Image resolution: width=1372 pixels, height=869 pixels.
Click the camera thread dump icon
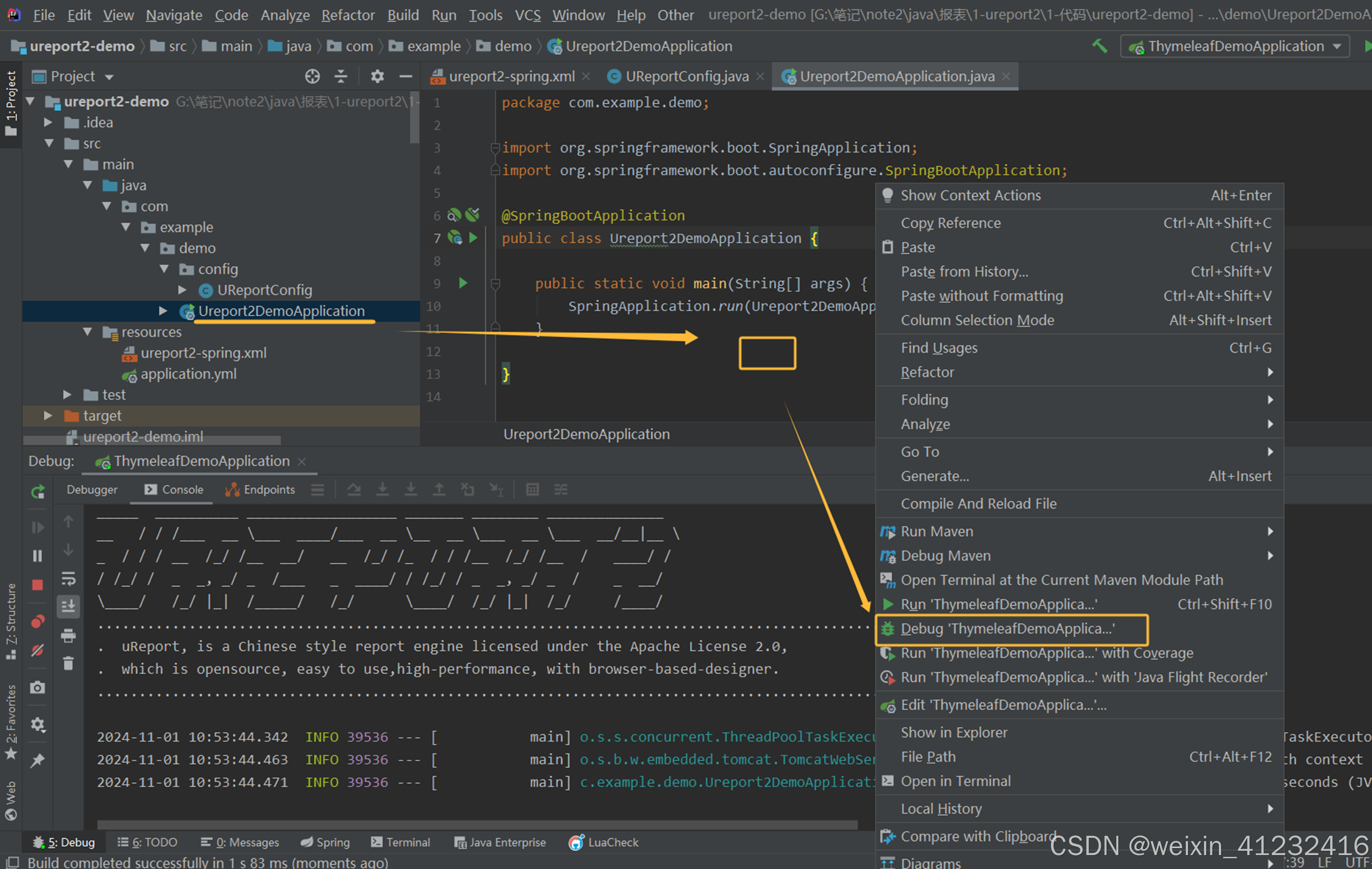37,688
